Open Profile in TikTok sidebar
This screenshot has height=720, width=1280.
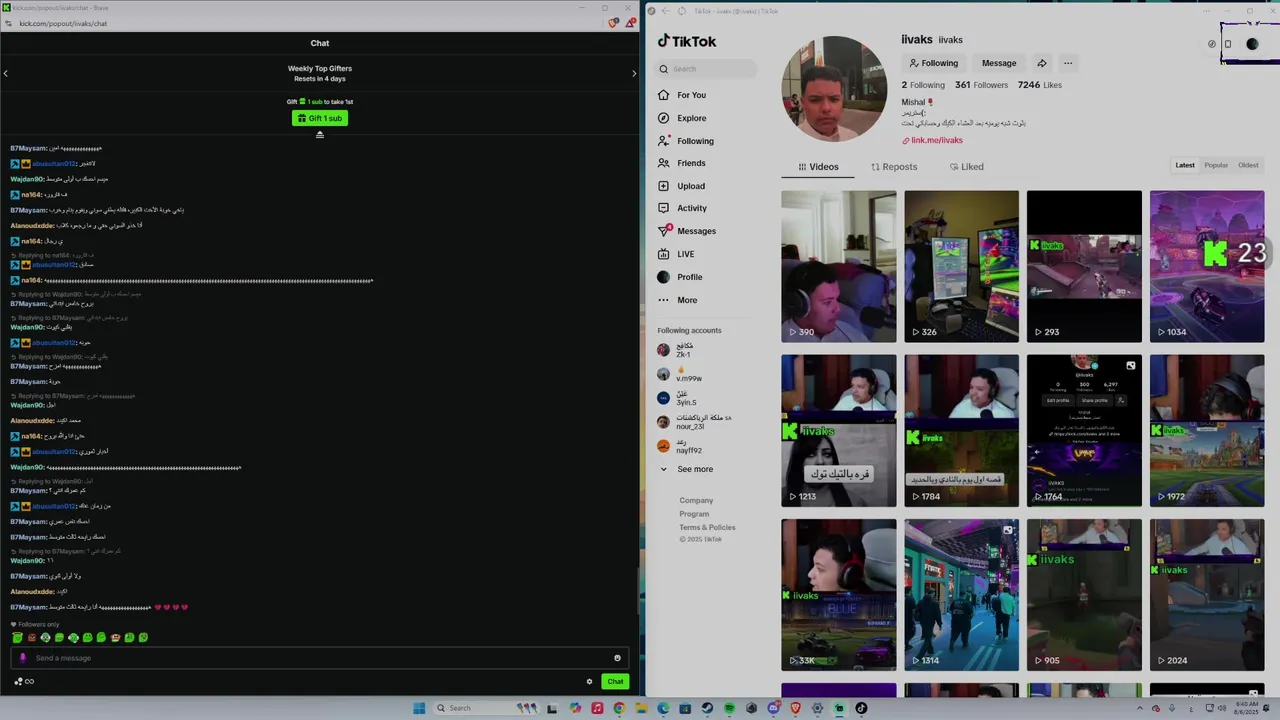(680, 277)
